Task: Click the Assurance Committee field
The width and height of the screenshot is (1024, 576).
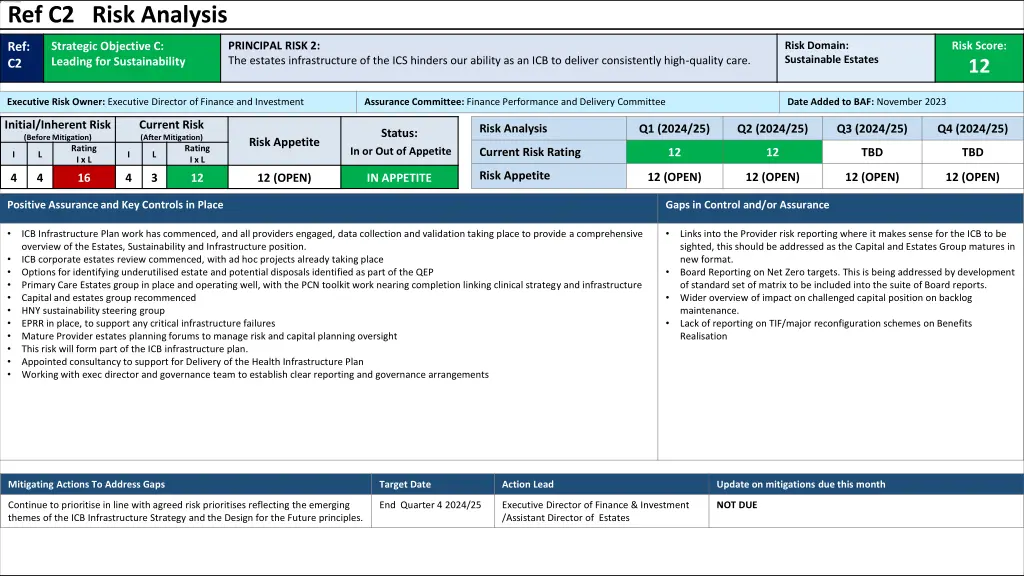Action: pos(567,102)
